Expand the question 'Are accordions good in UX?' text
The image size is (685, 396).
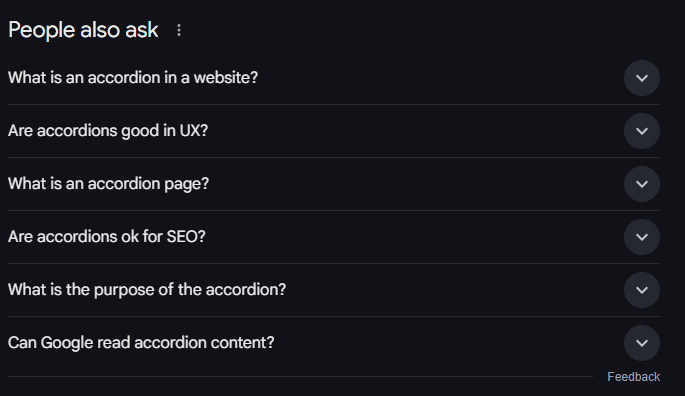tap(108, 131)
